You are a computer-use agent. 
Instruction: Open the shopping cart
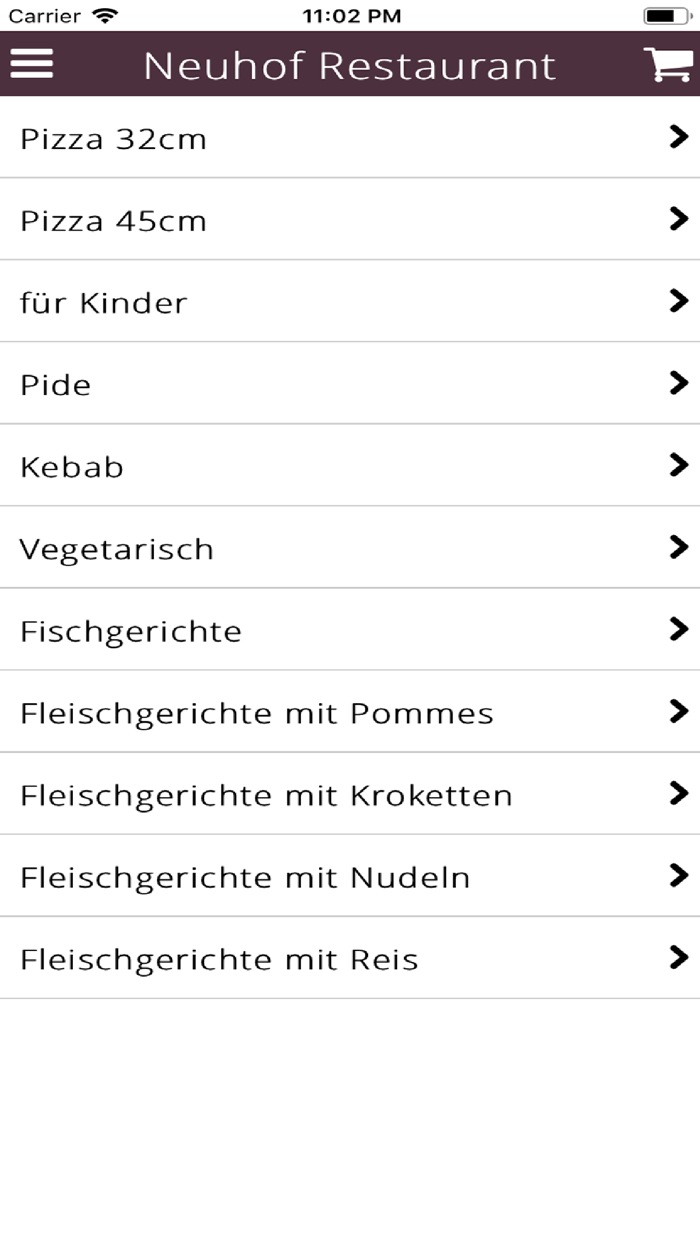pyautogui.click(x=668, y=64)
